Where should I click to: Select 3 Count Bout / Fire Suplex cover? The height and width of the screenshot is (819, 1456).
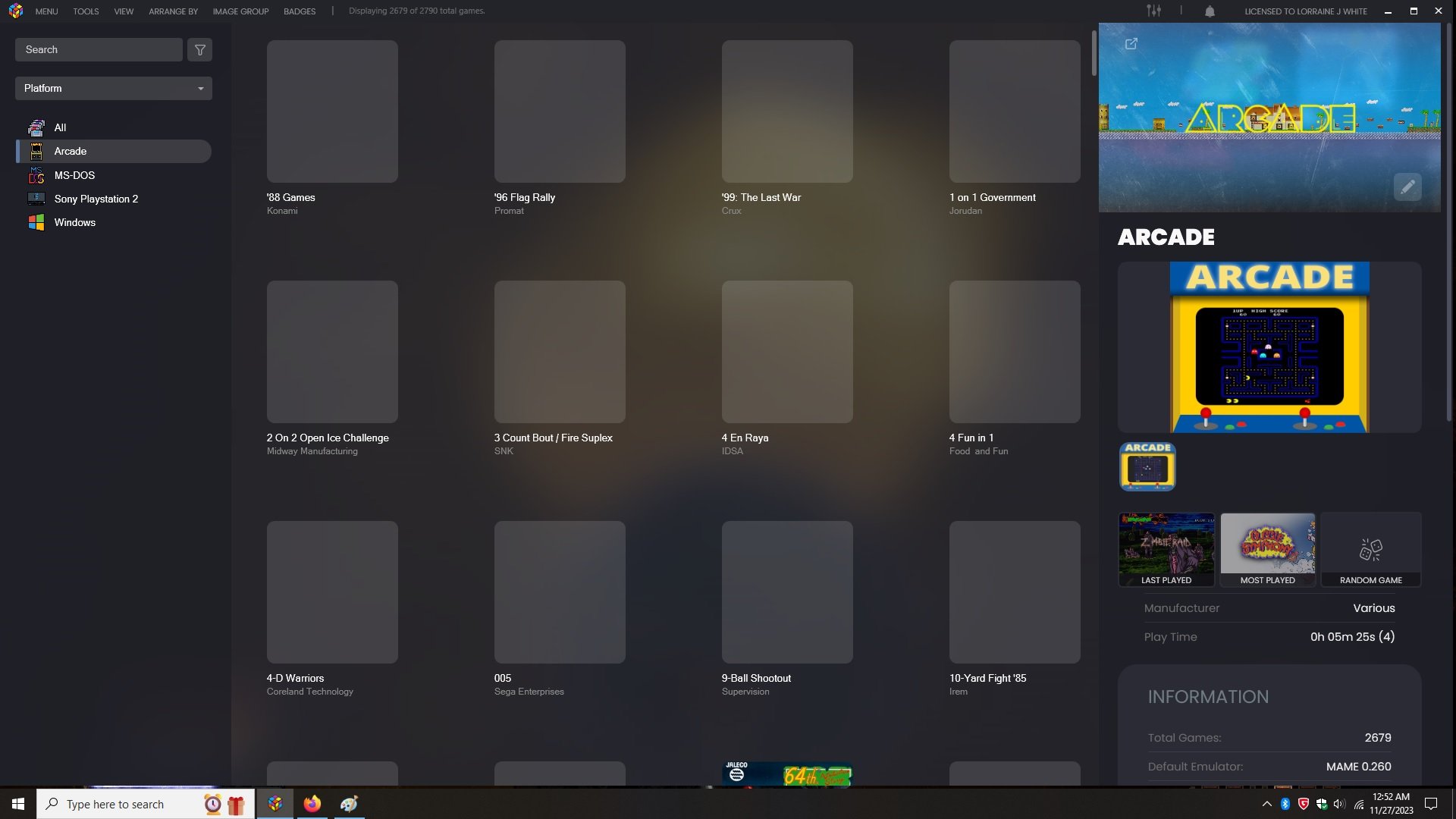tap(560, 352)
